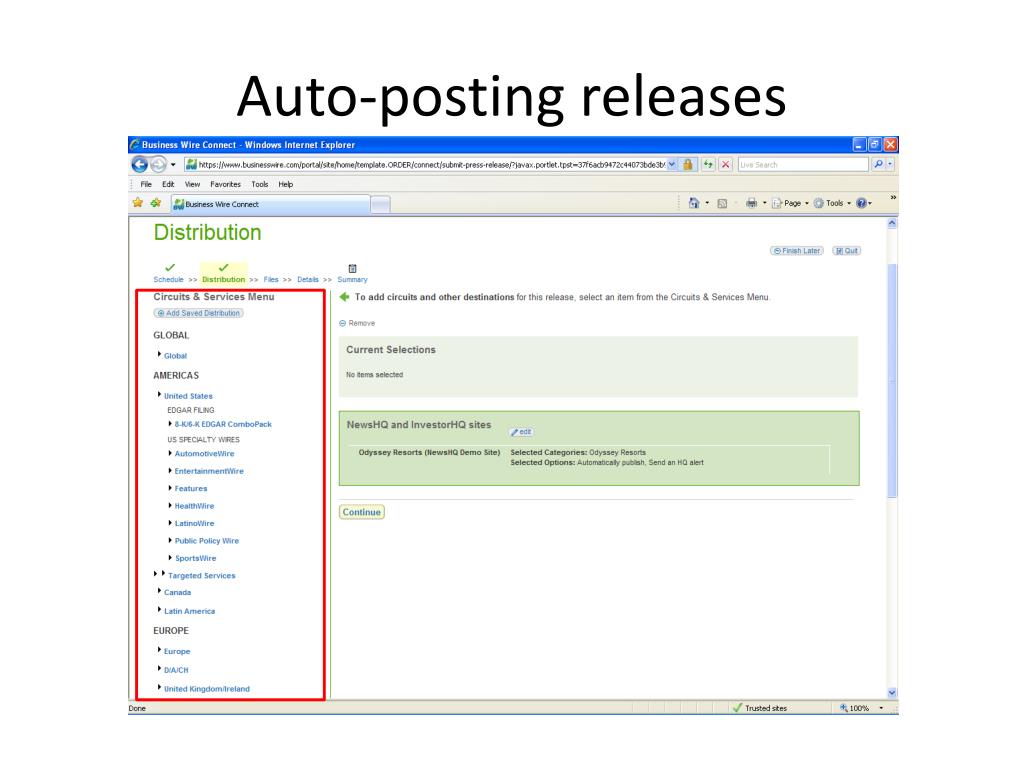Screen dimensions: 1024x768
Task: Open the Help menu
Action: click(285, 184)
